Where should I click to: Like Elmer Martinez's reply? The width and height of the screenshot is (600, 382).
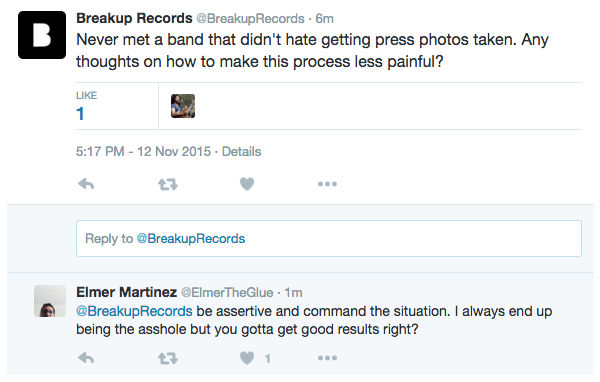click(x=247, y=358)
